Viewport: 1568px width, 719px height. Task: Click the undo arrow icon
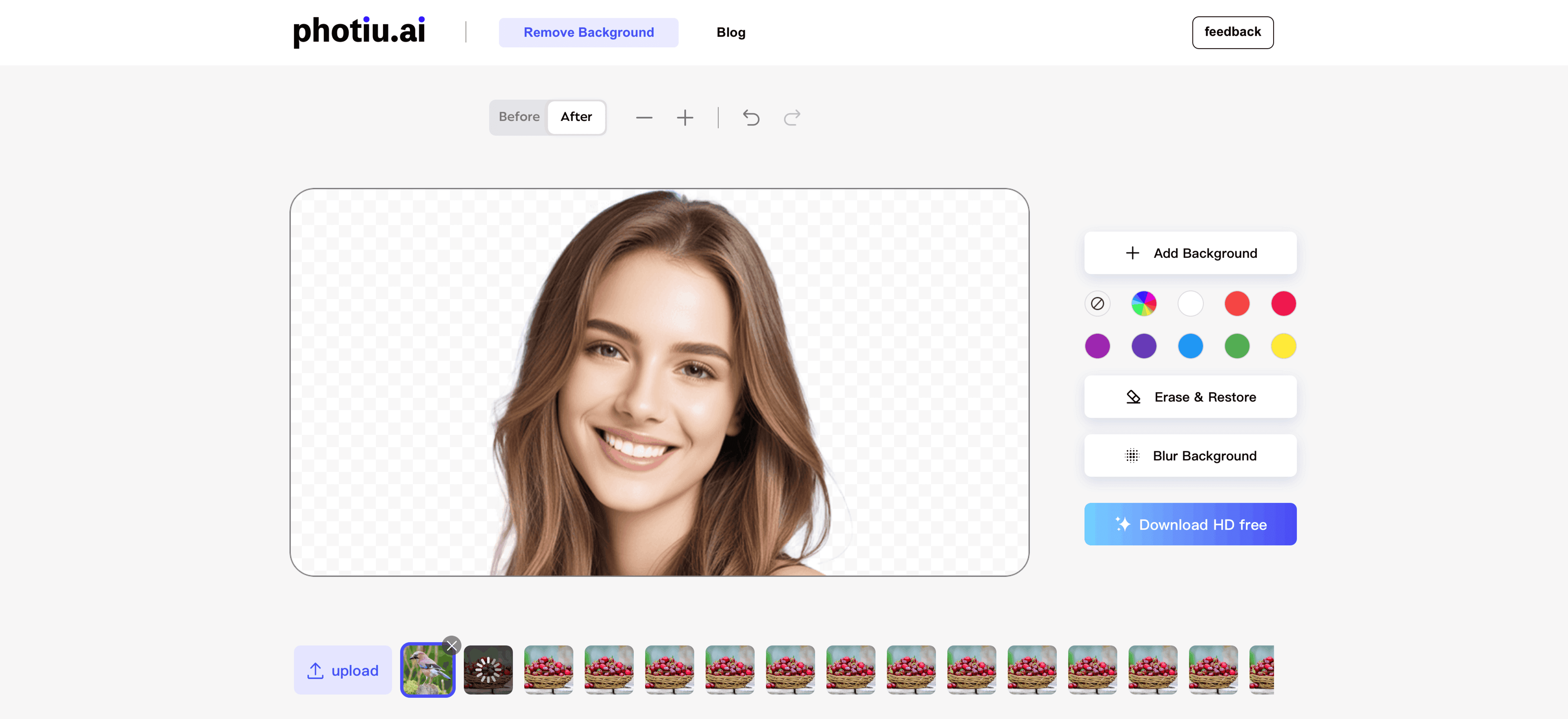(x=751, y=118)
